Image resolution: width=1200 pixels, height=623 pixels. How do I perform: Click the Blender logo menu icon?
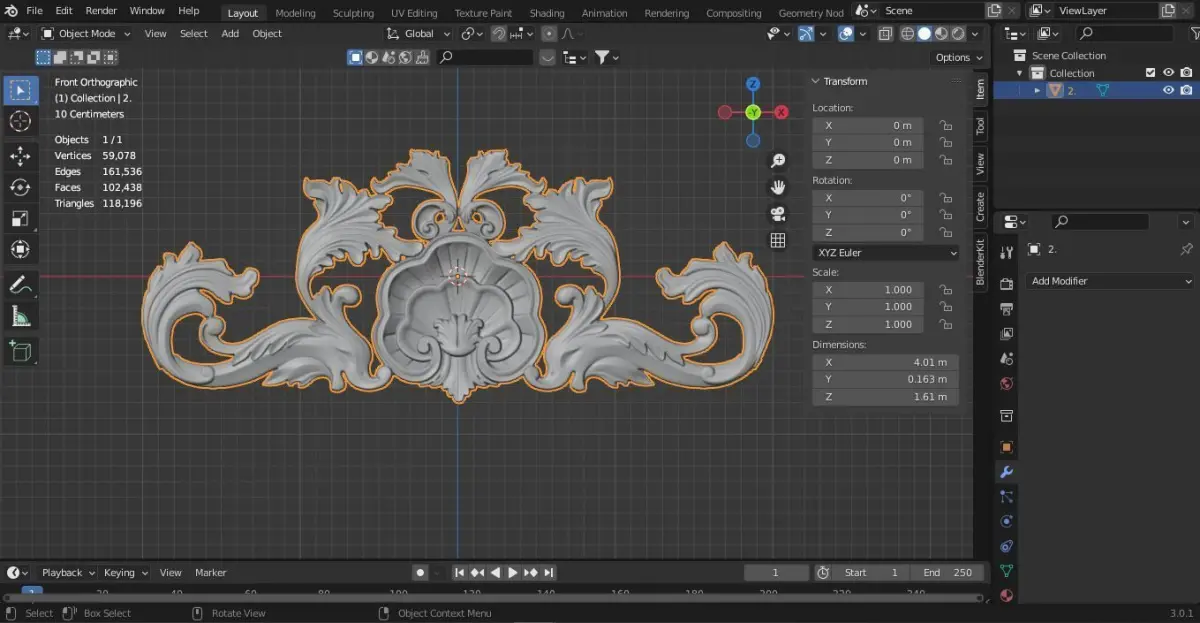click(x=10, y=11)
